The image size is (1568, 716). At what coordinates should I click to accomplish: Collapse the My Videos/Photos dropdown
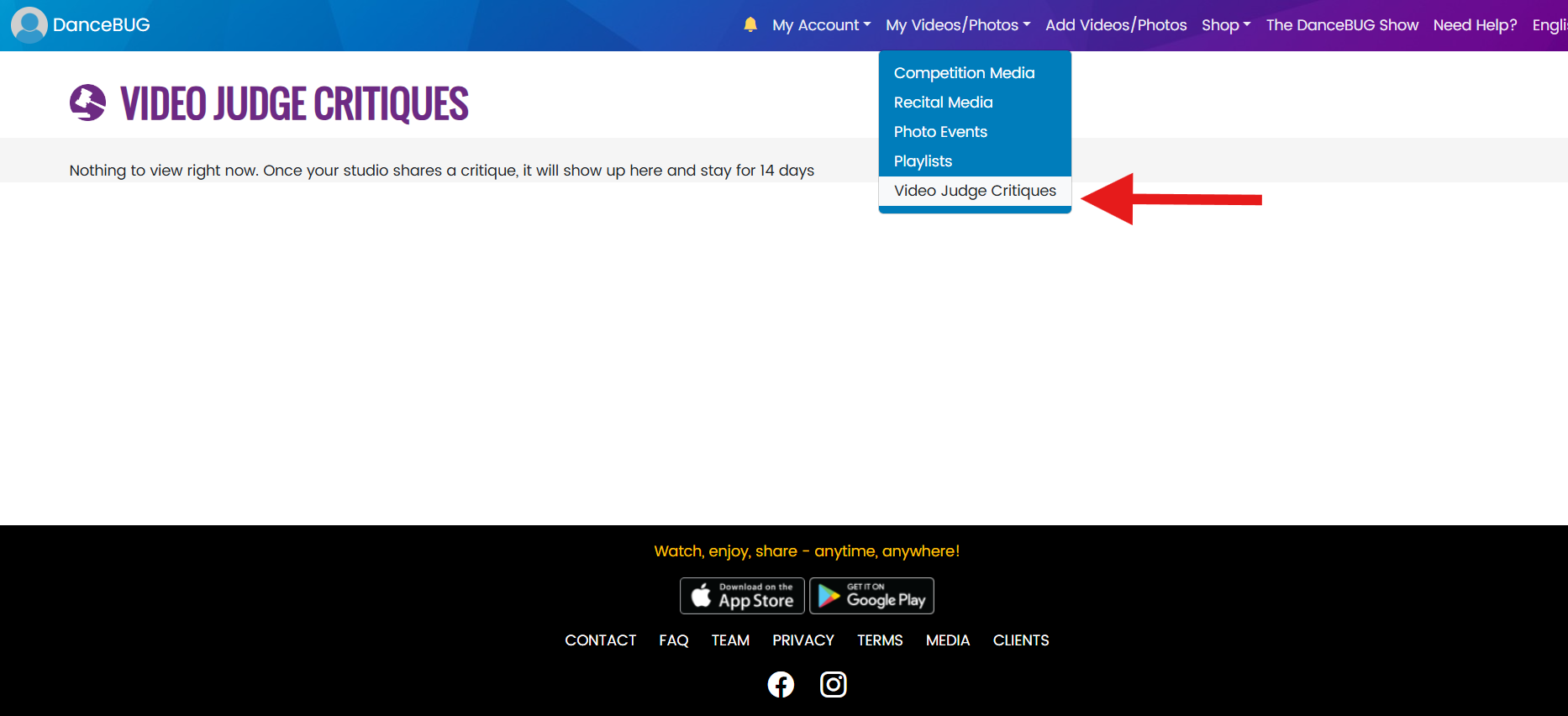(x=957, y=25)
